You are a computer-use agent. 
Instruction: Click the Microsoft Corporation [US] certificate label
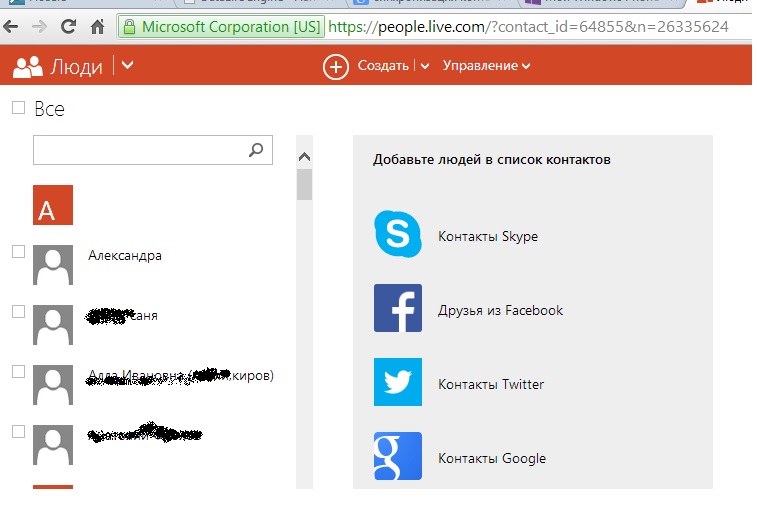[231, 27]
